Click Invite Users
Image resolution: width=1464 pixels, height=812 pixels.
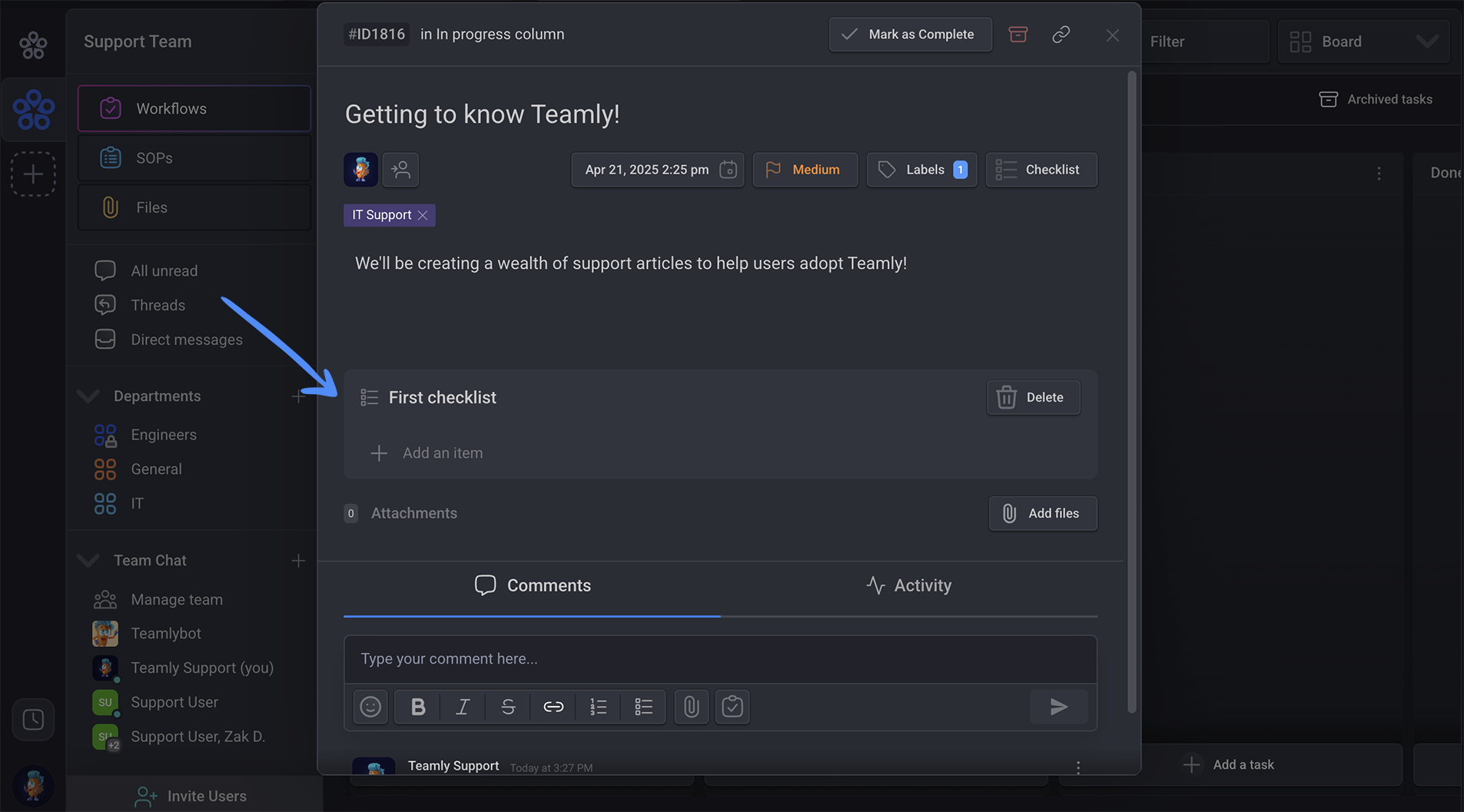pyautogui.click(x=191, y=797)
